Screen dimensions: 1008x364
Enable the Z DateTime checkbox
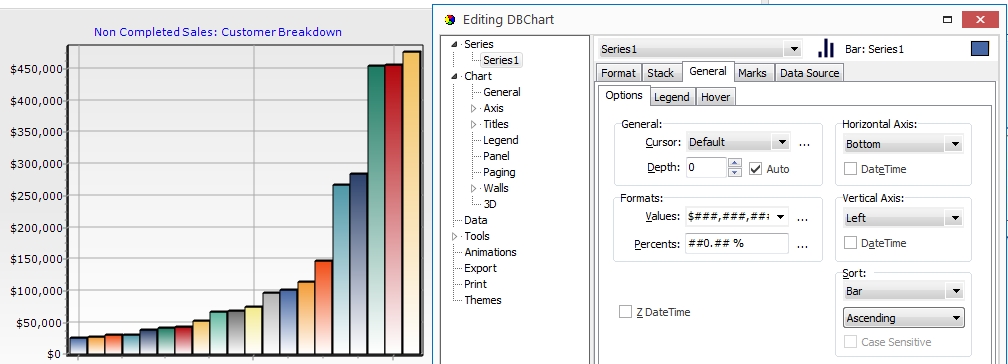625,312
